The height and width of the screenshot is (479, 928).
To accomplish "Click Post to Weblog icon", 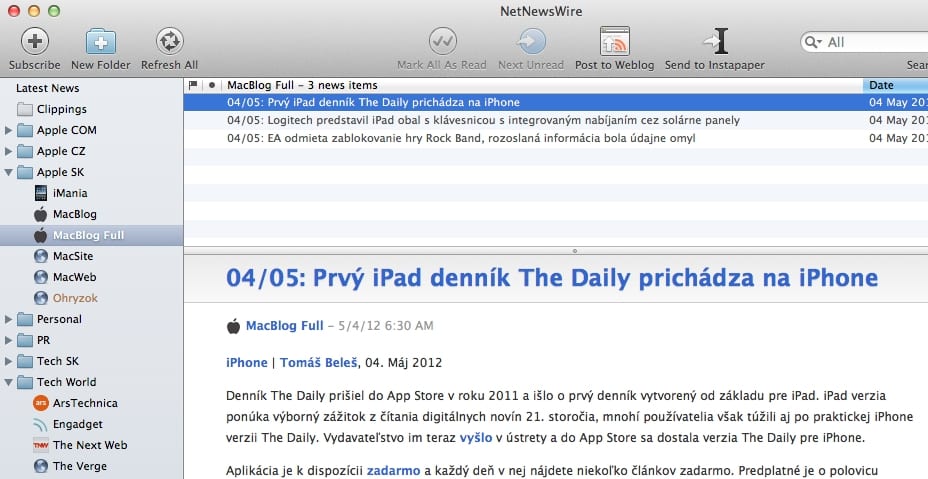I will tap(614, 41).
